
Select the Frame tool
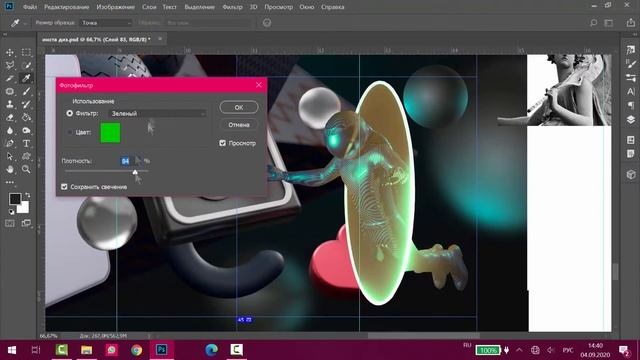[10, 91]
